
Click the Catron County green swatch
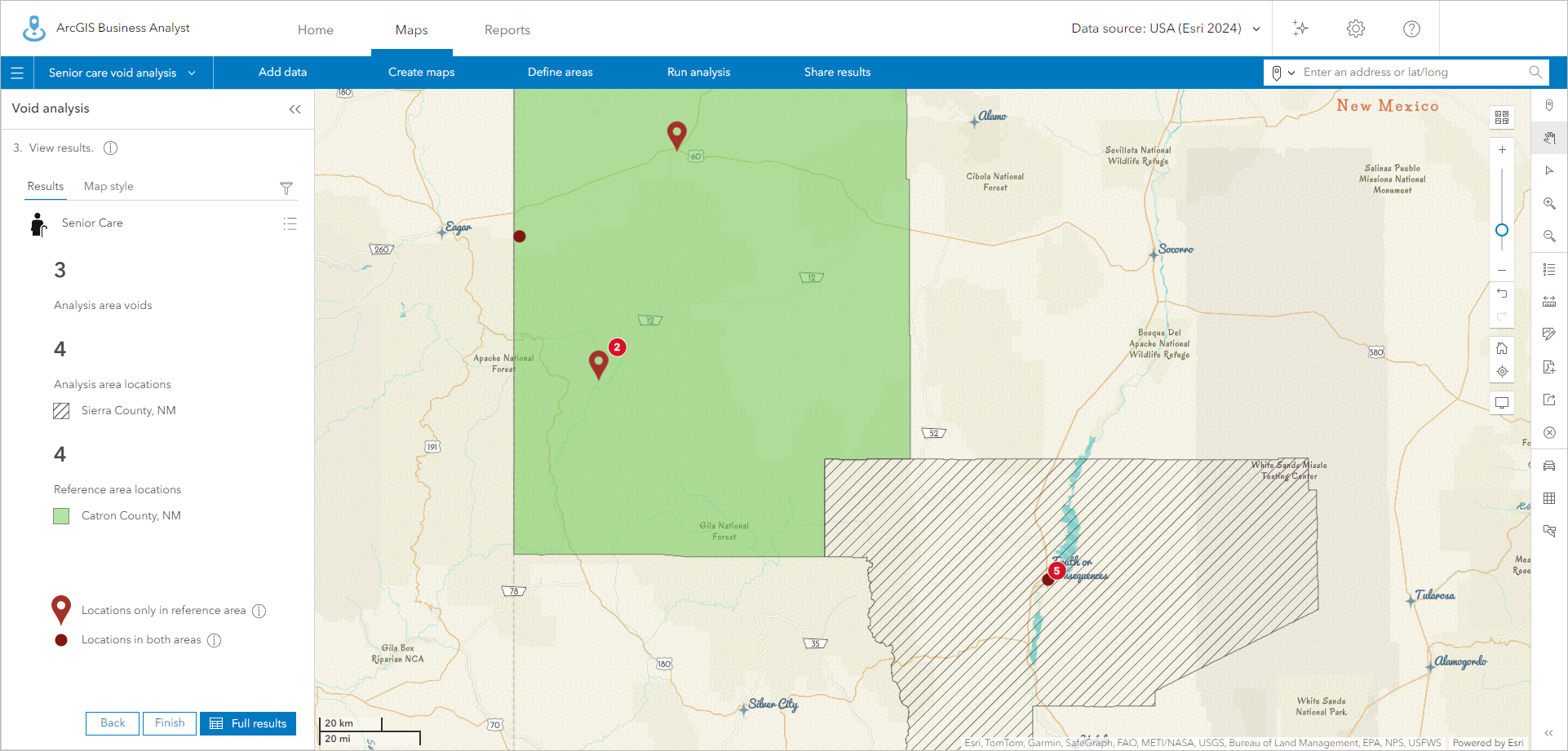pyautogui.click(x=61, y=516)
